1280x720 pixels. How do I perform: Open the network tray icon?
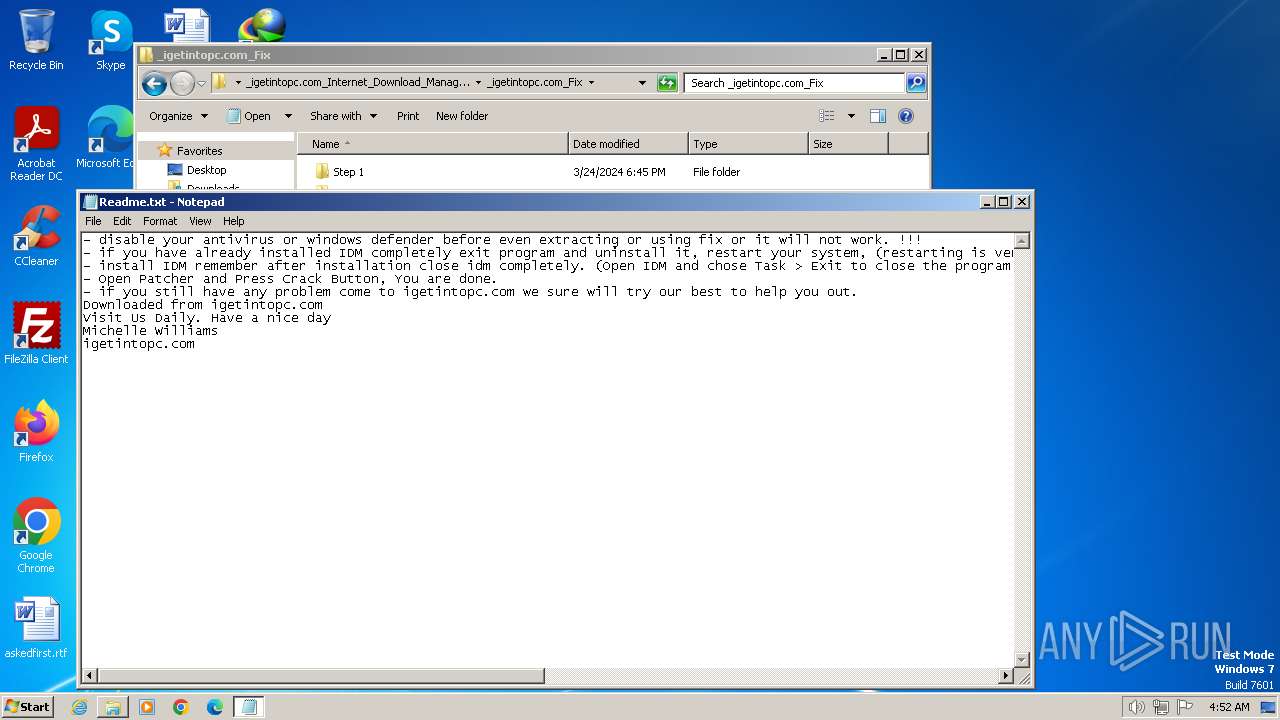coord(1161,707)
